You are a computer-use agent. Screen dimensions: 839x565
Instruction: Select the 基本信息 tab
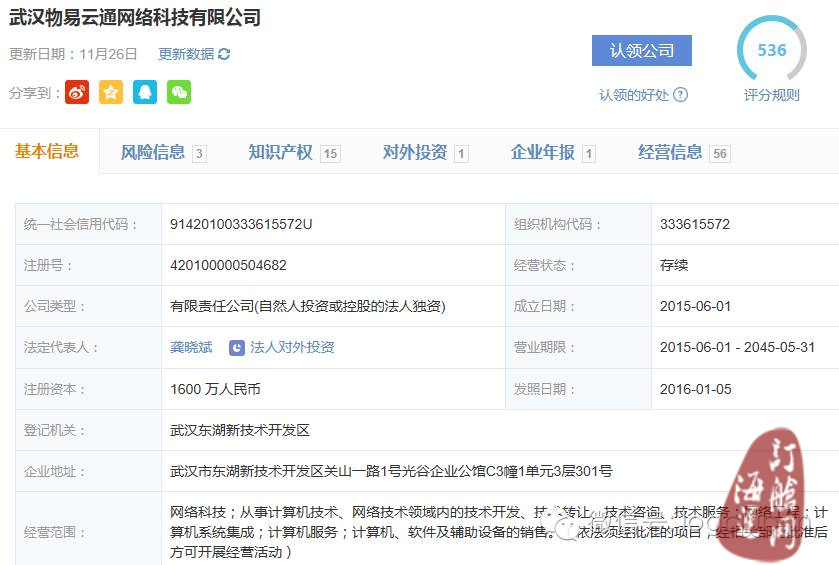tap(47, 151)
